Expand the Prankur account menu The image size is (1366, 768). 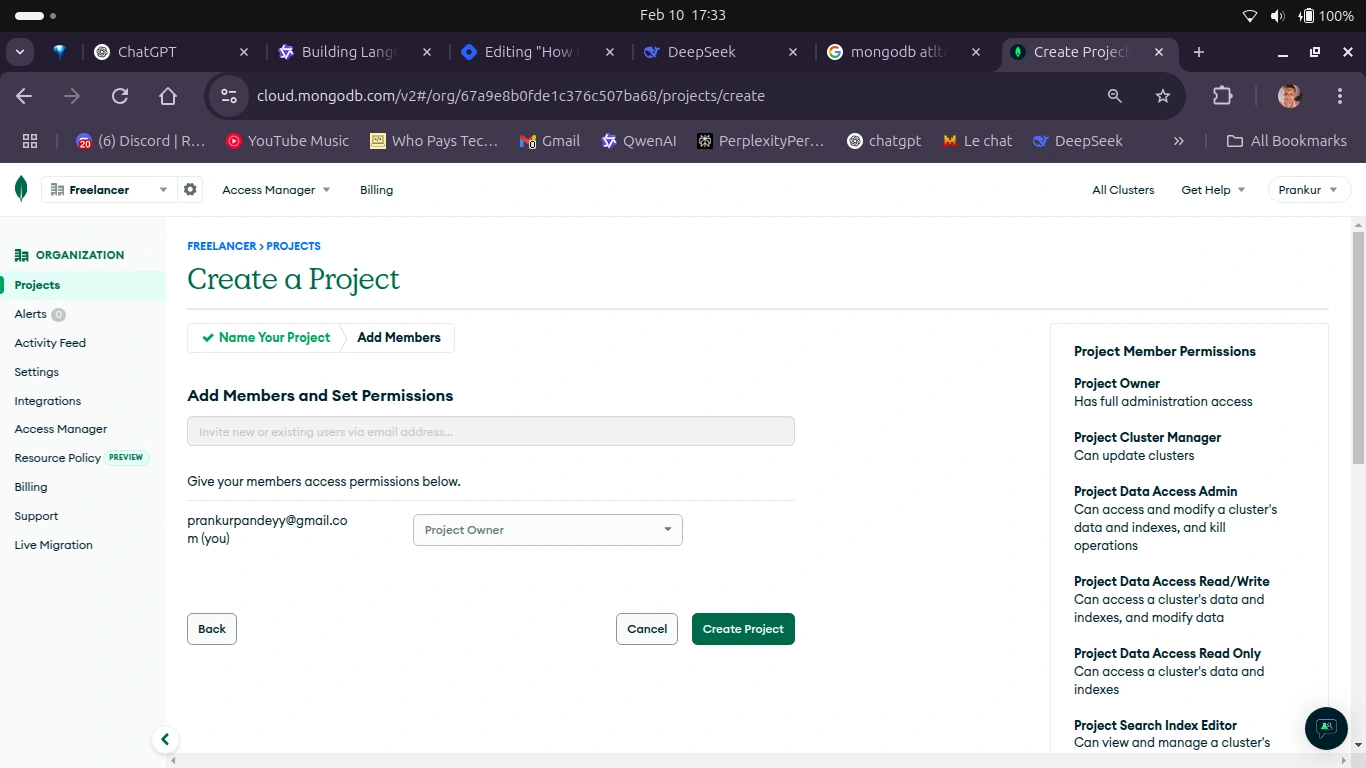click(1308, 189)
